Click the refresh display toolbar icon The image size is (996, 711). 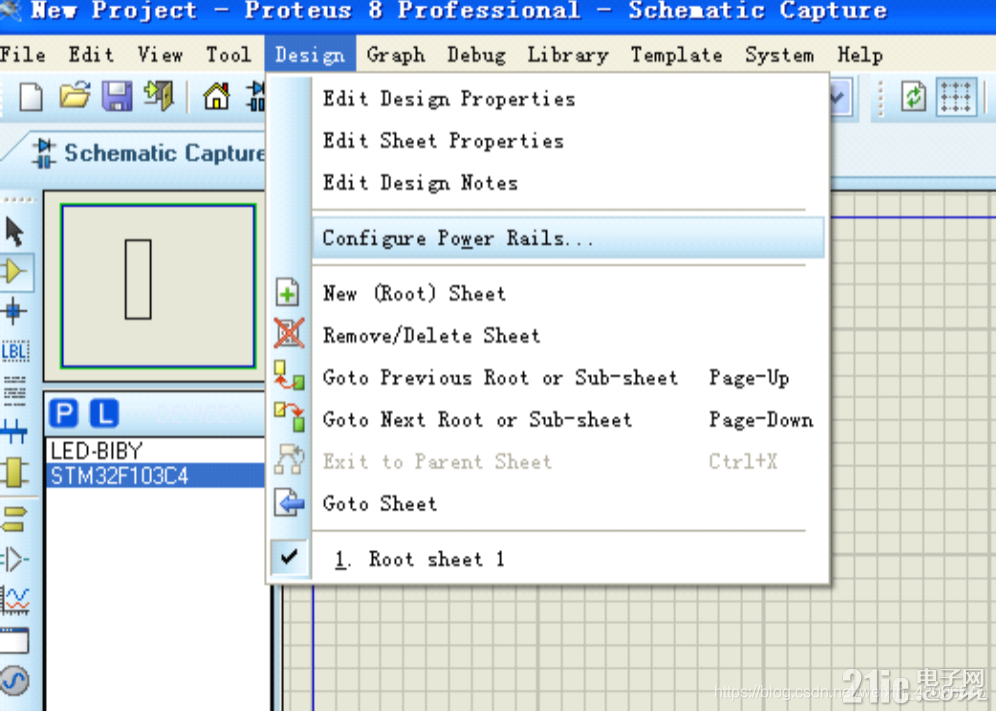pyautogui.click(x=913, y=98)
